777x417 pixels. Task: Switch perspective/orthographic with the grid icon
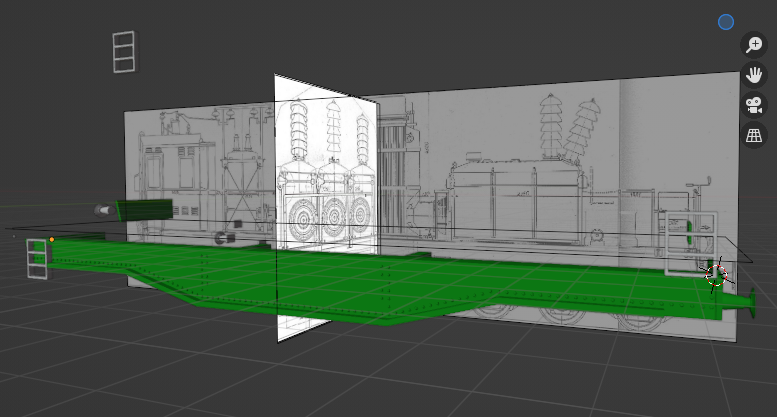tap(754, 136)
